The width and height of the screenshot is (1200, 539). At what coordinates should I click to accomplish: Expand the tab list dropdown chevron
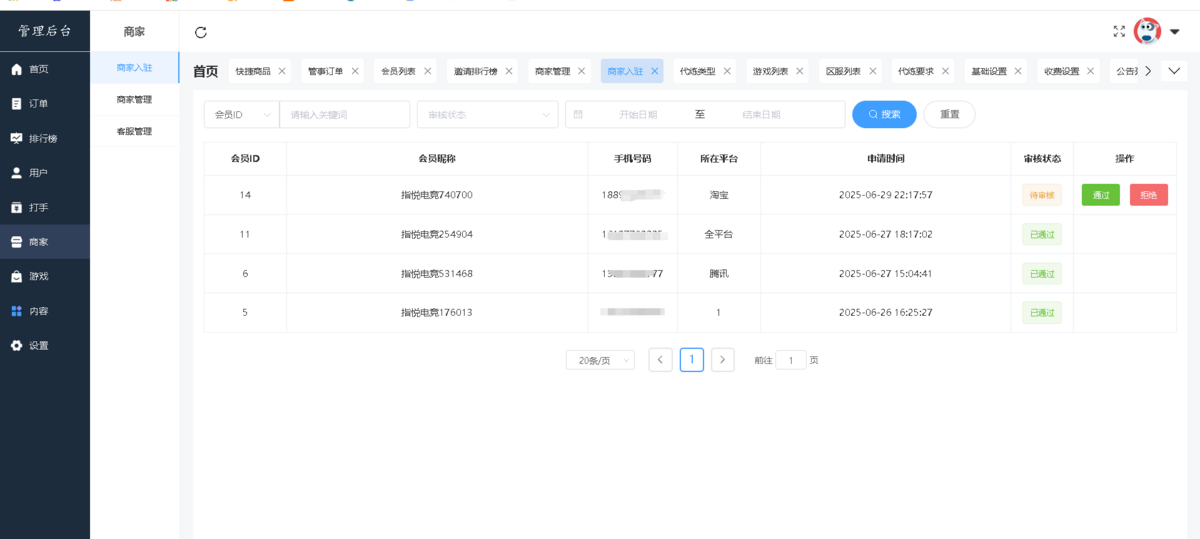pyautogui.click(x=1174, y=71)
